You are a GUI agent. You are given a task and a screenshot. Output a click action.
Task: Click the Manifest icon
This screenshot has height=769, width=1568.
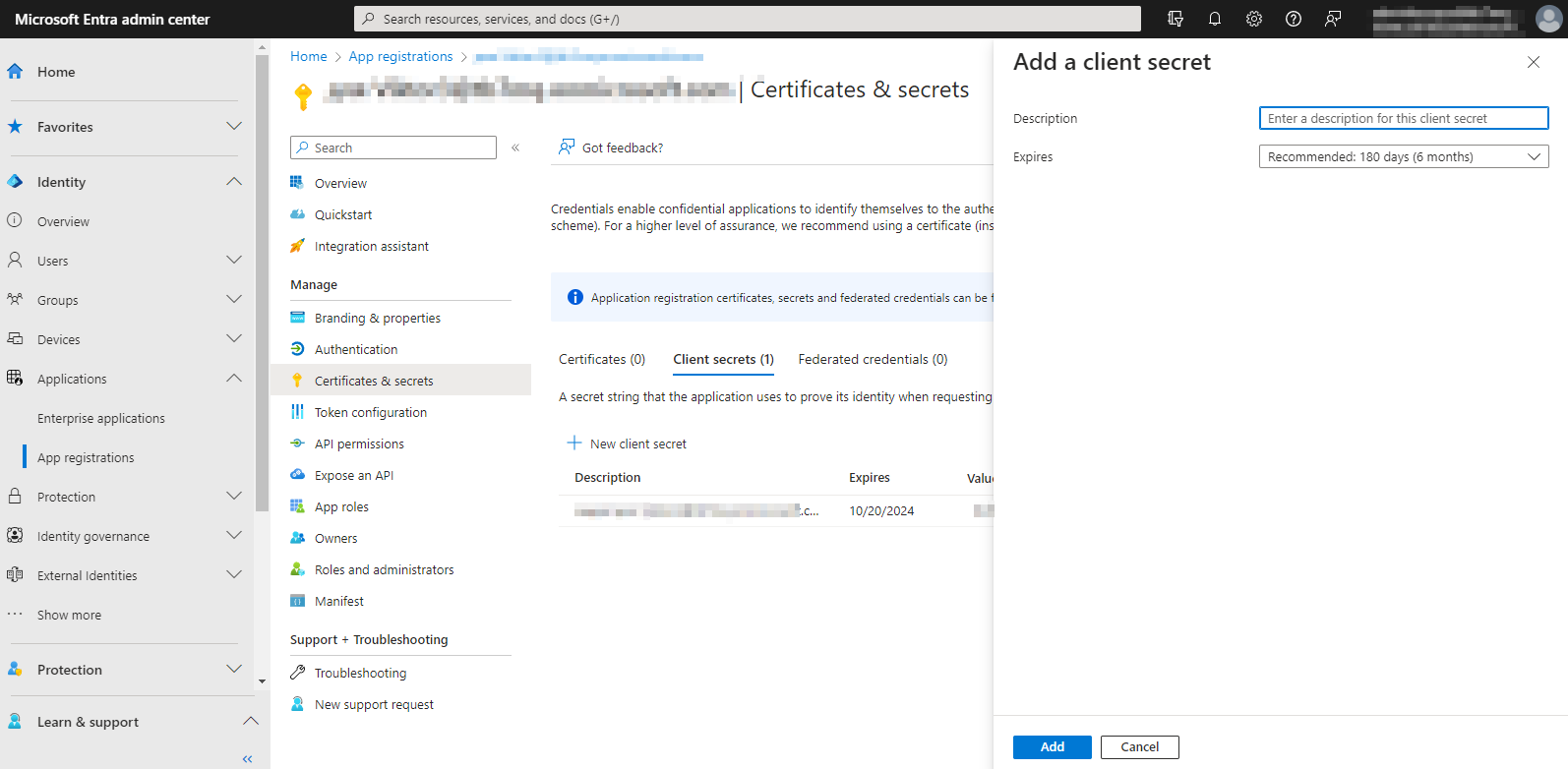(297, 601)
